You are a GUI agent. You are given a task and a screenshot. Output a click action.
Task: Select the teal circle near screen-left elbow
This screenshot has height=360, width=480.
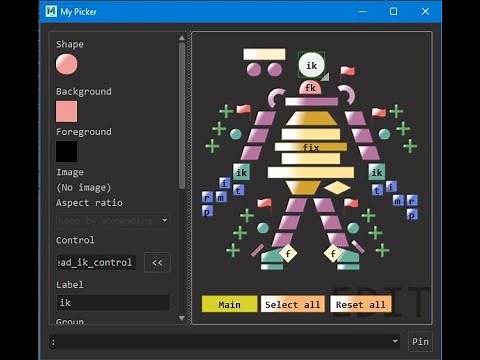click(236, 134)
